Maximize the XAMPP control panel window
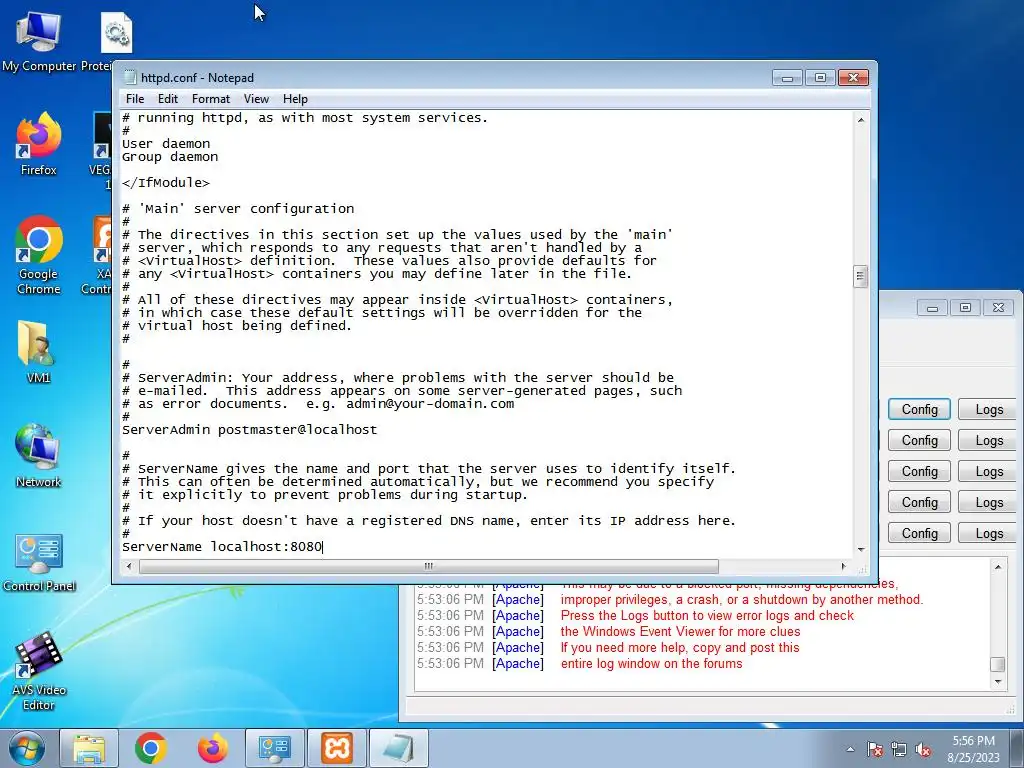The width and height of the screenshot is (1024, 768). coord(965,308)
